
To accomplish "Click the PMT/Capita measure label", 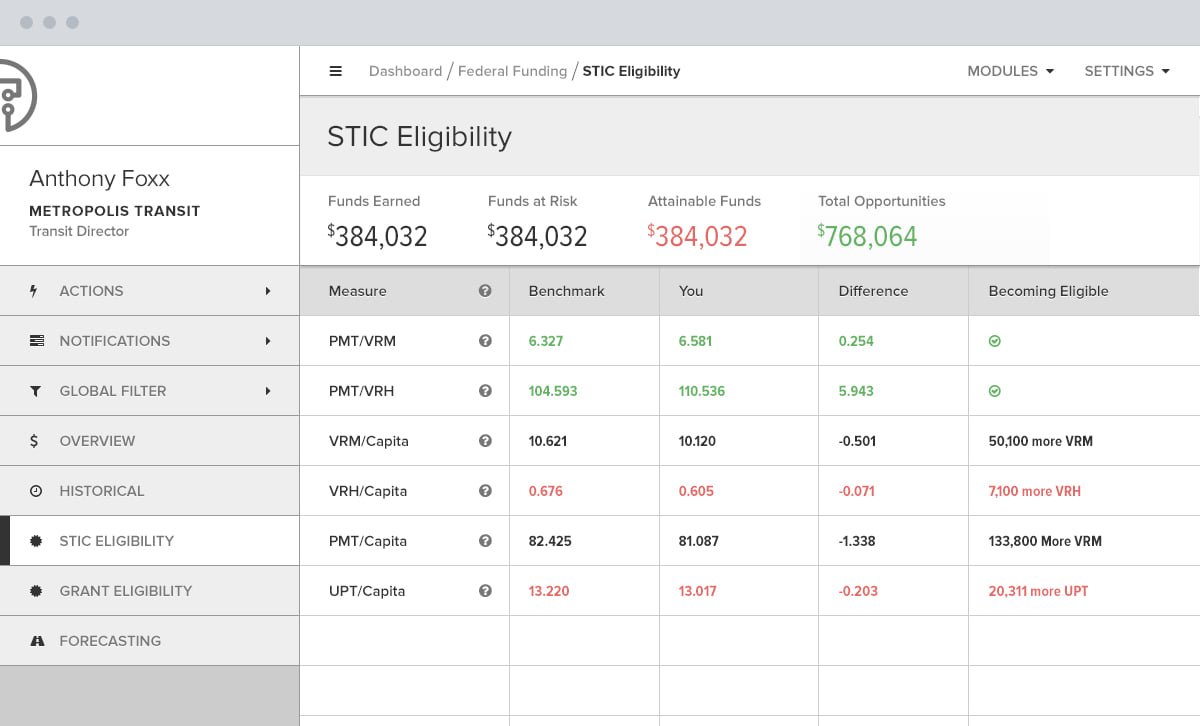I will pyautogui.click(x=368, y=541).
